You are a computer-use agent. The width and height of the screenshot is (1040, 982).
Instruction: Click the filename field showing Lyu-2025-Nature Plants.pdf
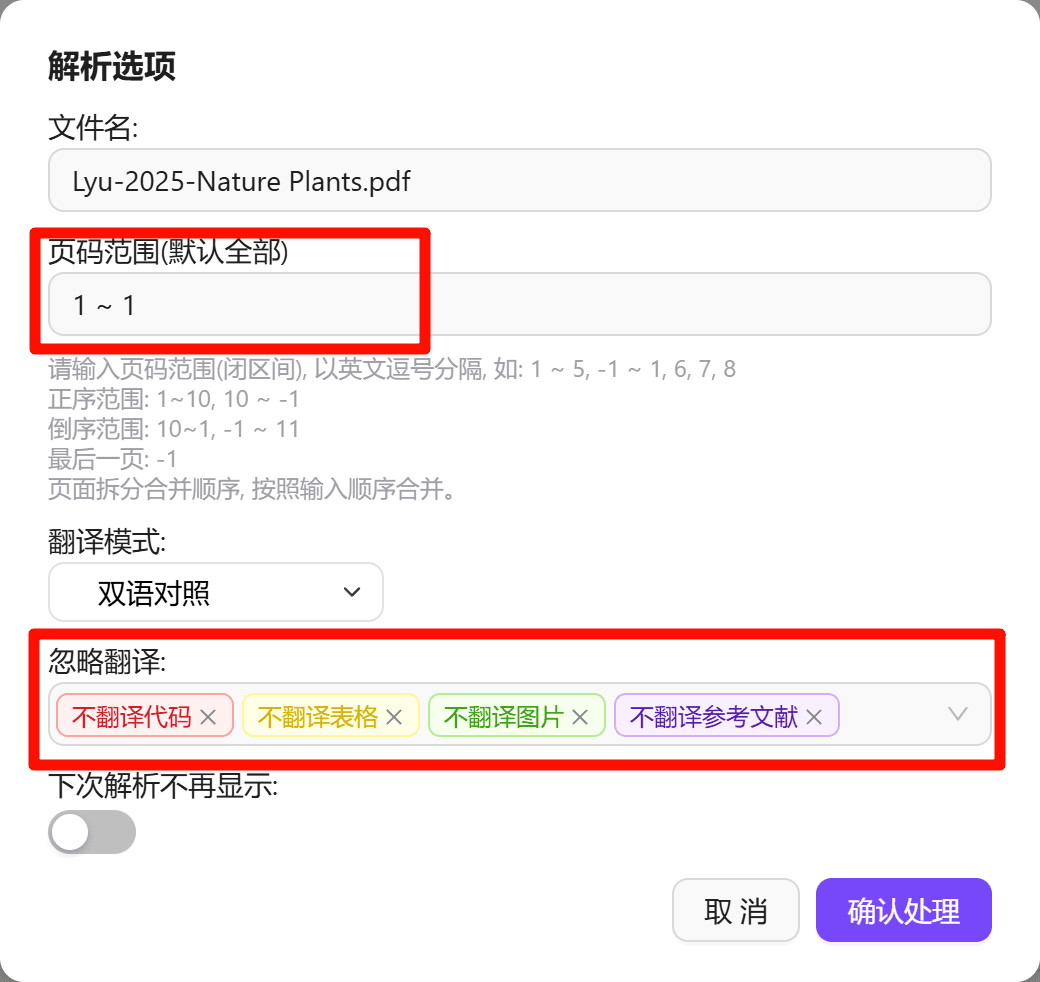point(520,180)
